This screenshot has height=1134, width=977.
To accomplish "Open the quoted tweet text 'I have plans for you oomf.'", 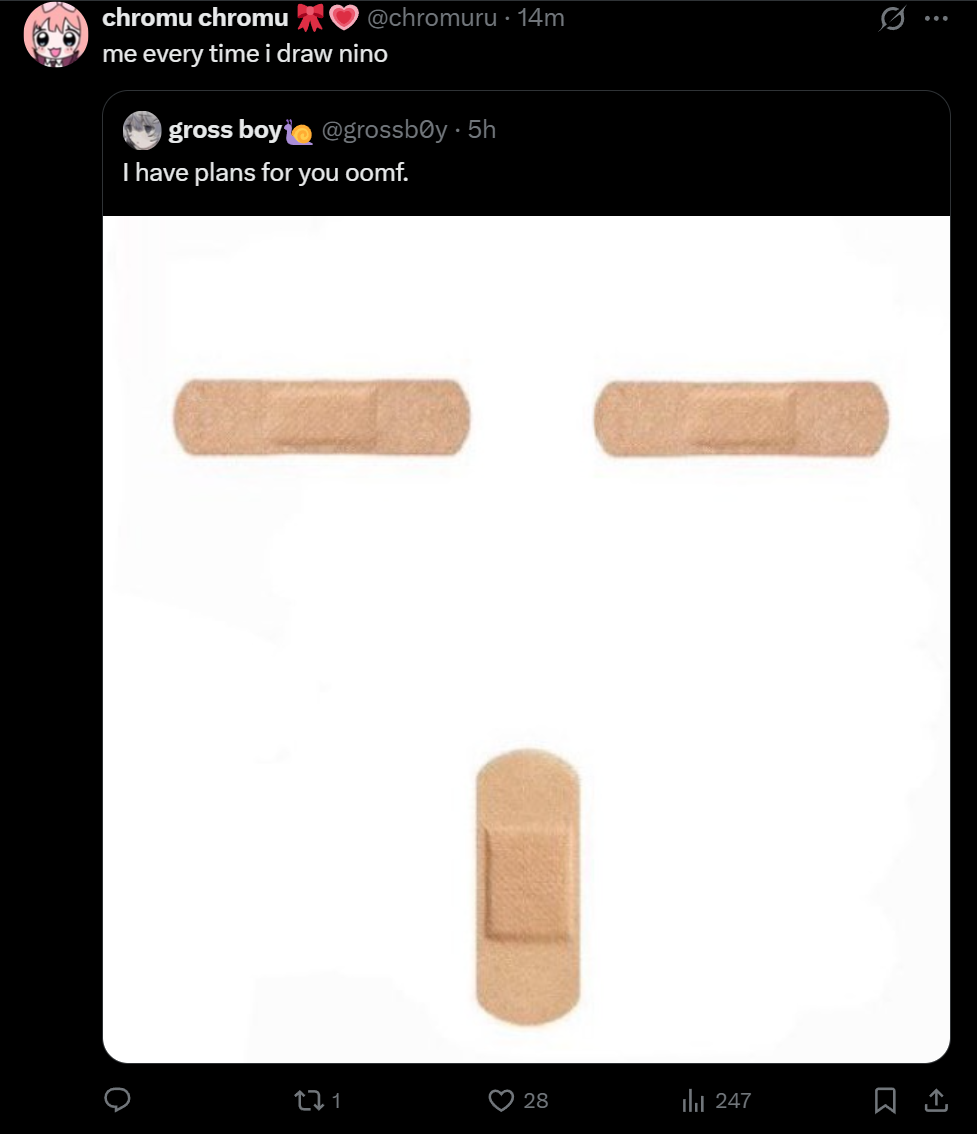I will pyautogui.click(x=265, y=173).
